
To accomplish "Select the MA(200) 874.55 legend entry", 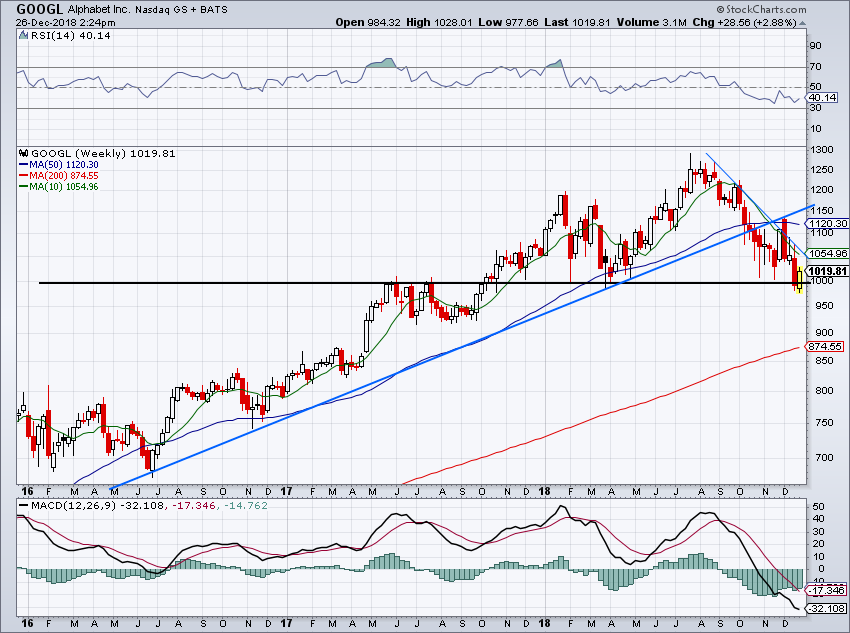I will (59, 176).
